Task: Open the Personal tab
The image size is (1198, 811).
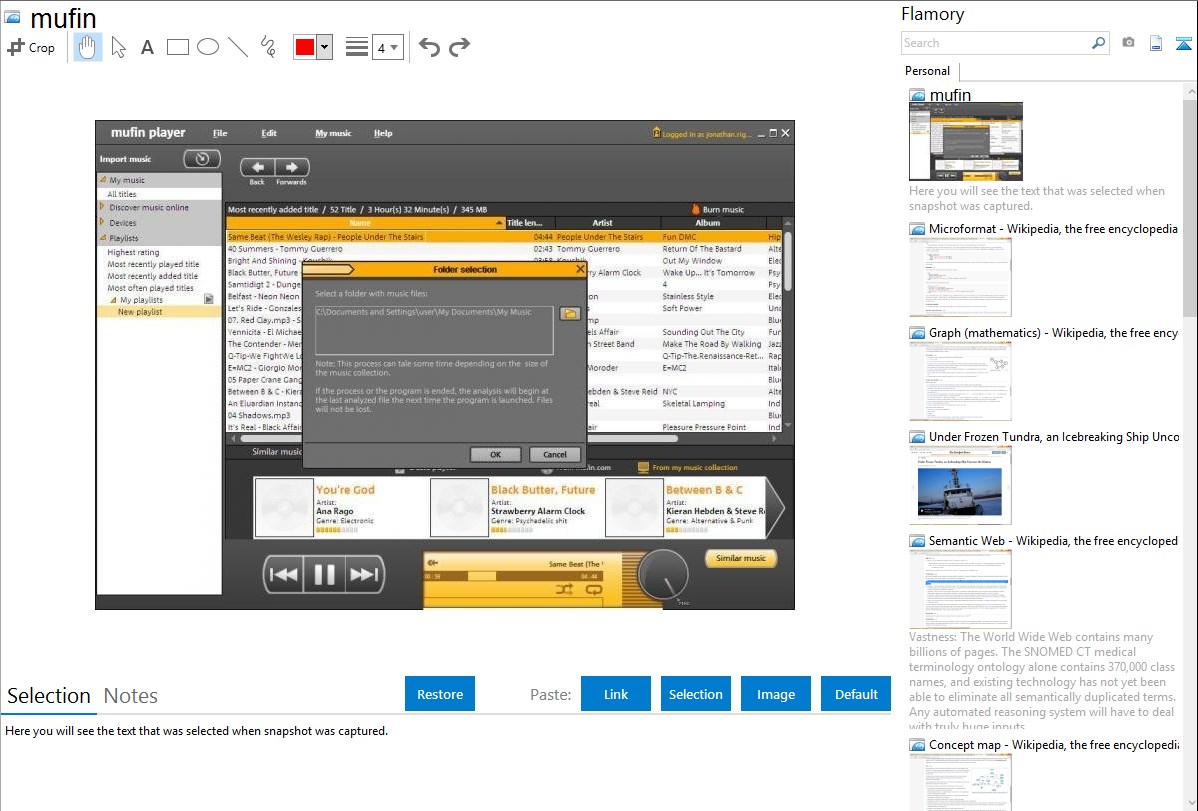Action: coord(928,70)
